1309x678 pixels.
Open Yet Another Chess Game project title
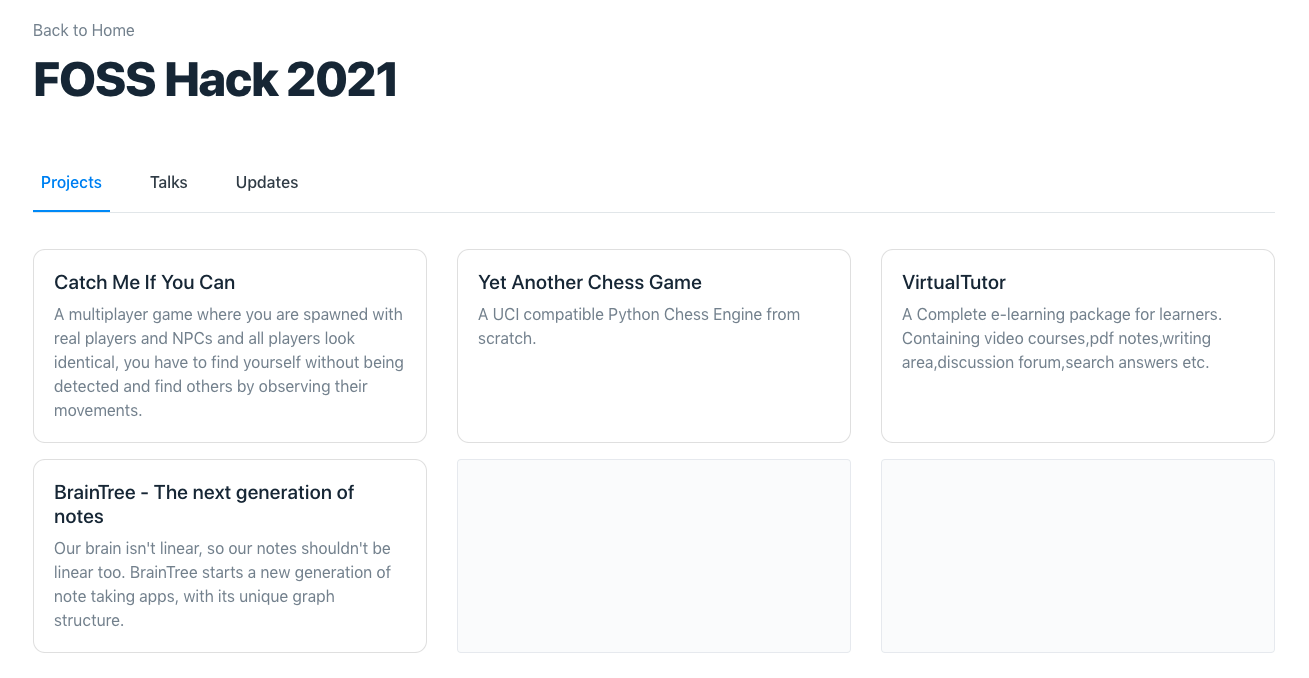point(590,282)
